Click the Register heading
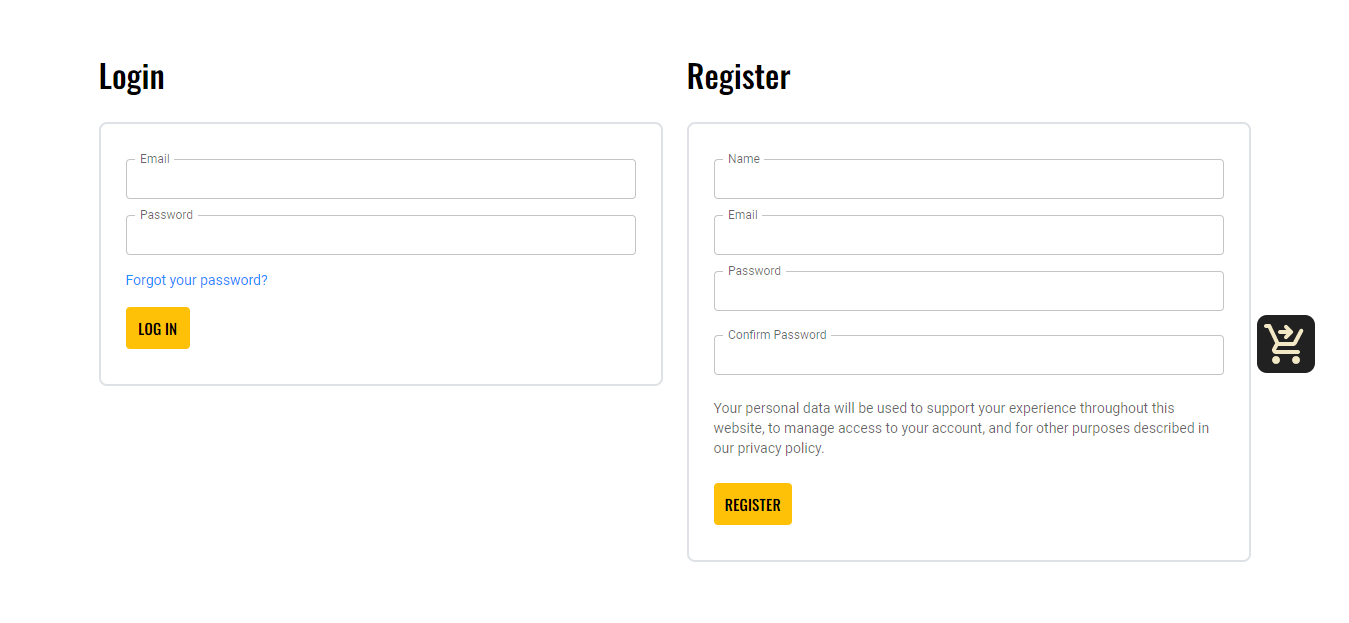1349x623 pixels. [739, 76]
